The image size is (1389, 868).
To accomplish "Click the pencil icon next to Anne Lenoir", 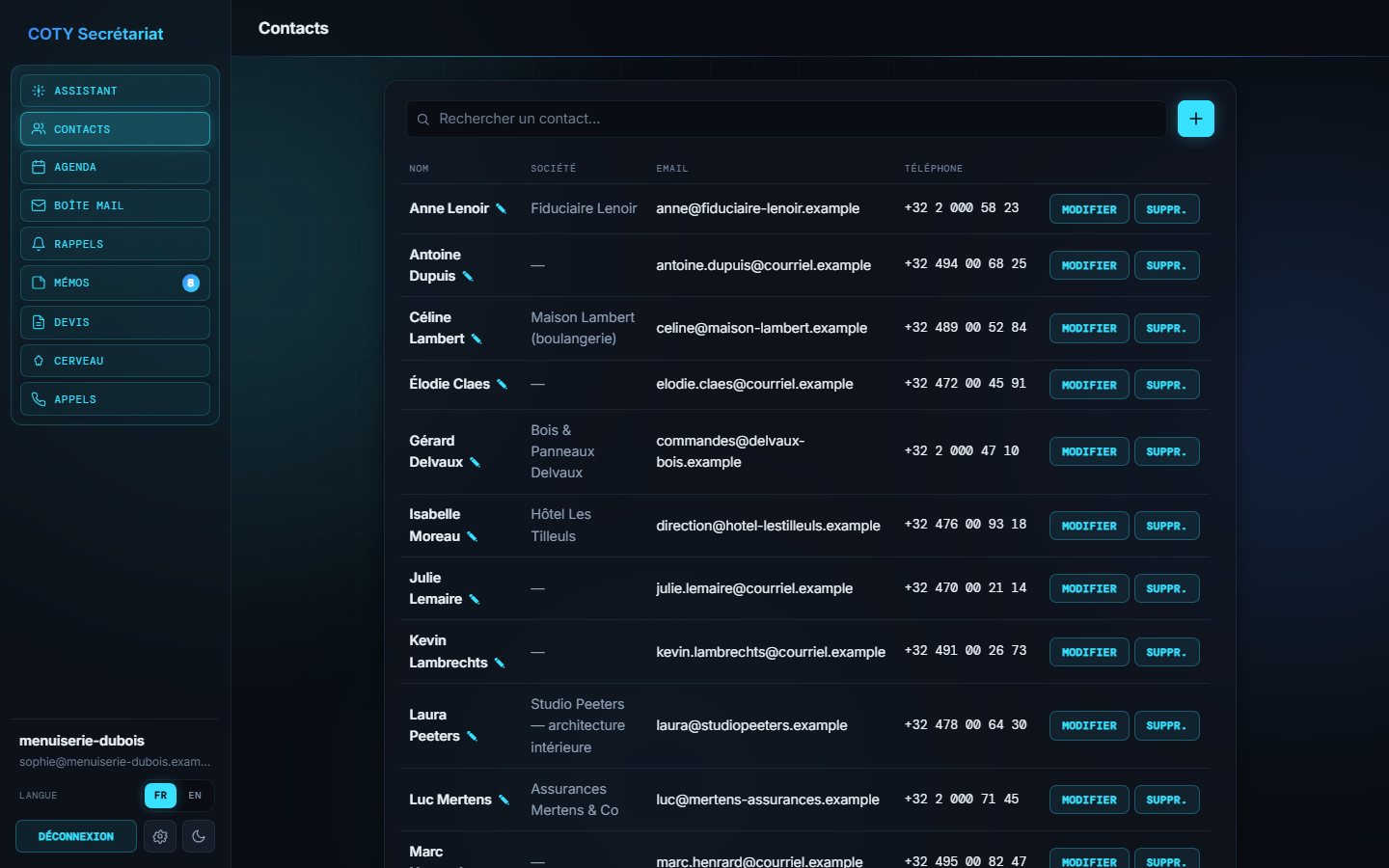I will (x=501, y=208).
